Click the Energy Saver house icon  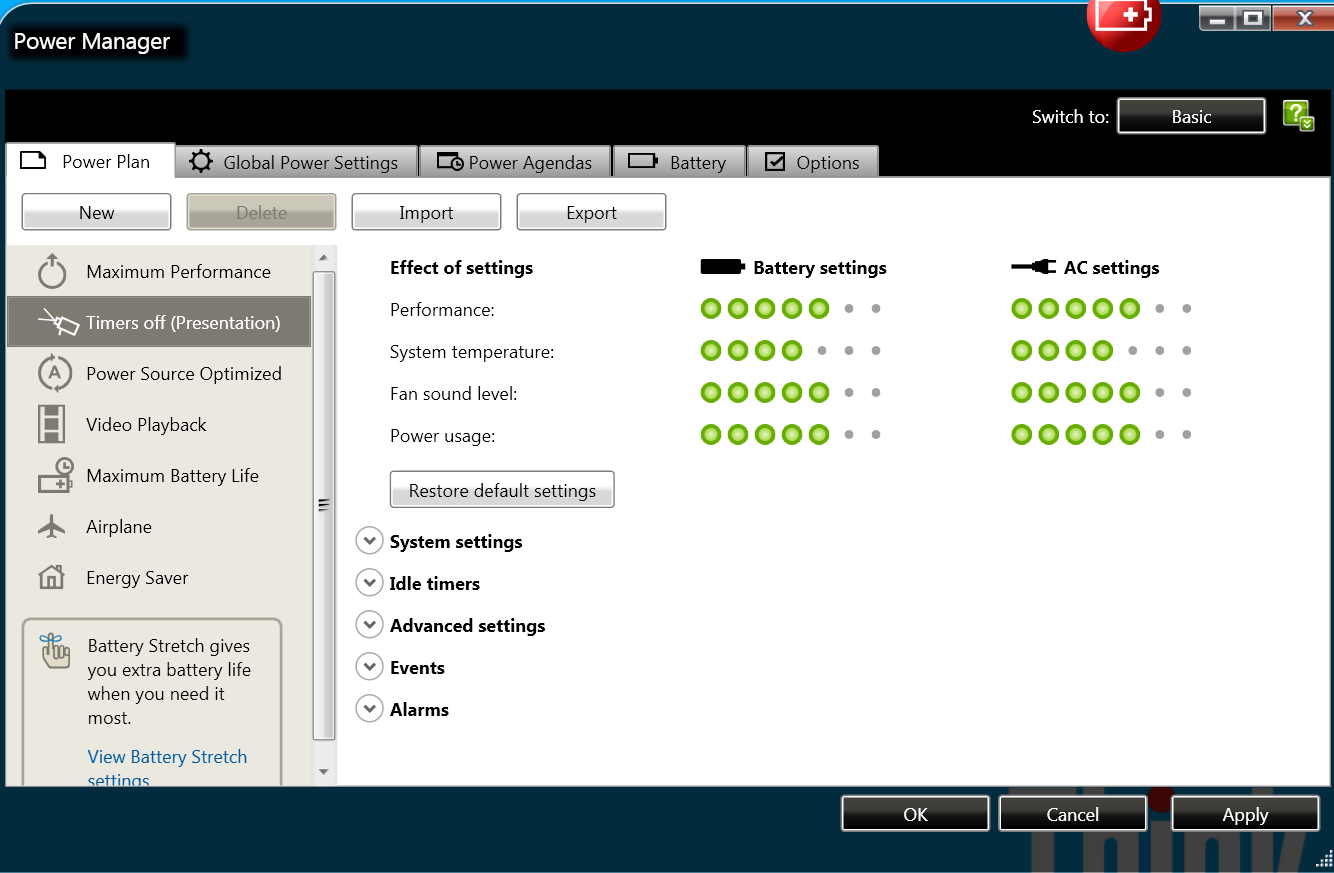[x=51, y=578]
